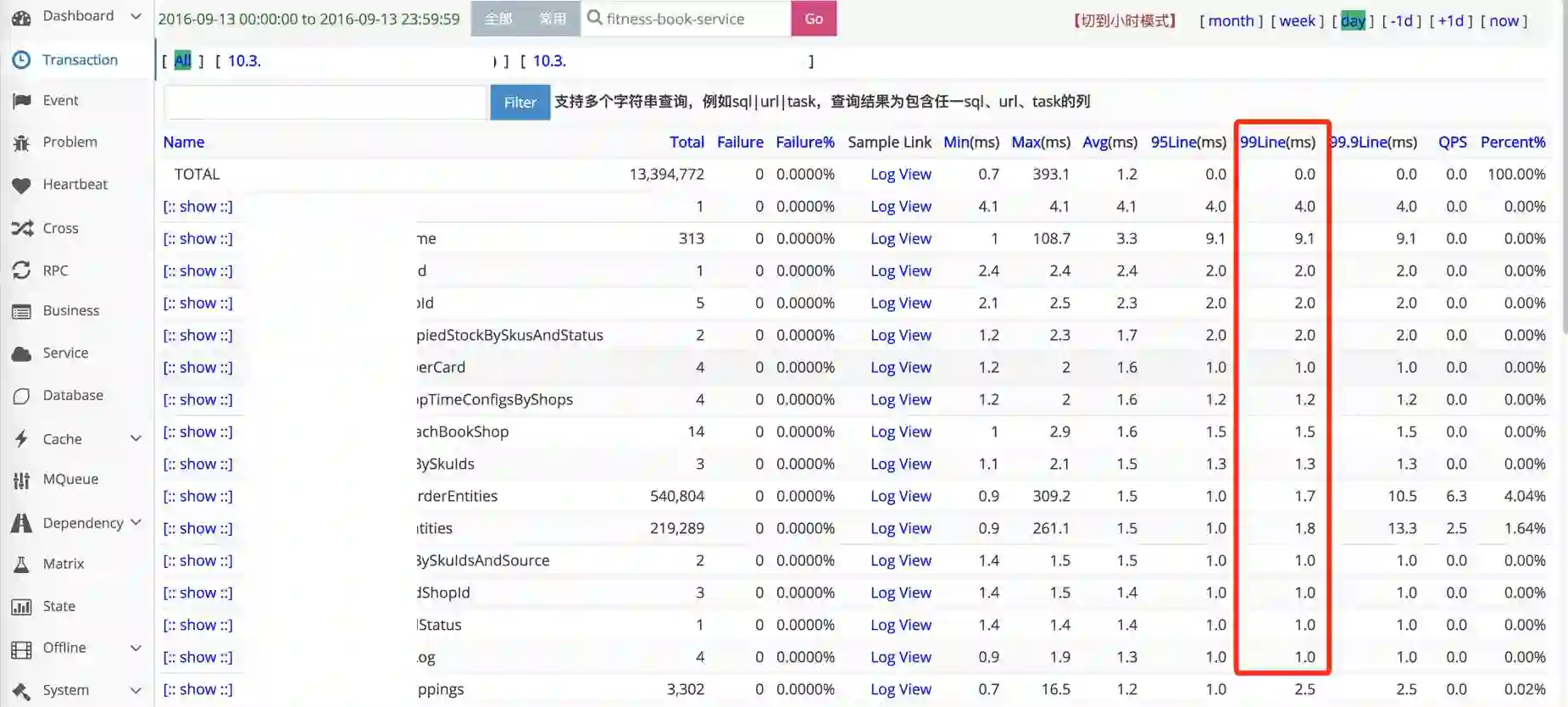This screenshot has width=1568, height=707.
Task: Click the filter text input box
Action: [x=326, y=103]
